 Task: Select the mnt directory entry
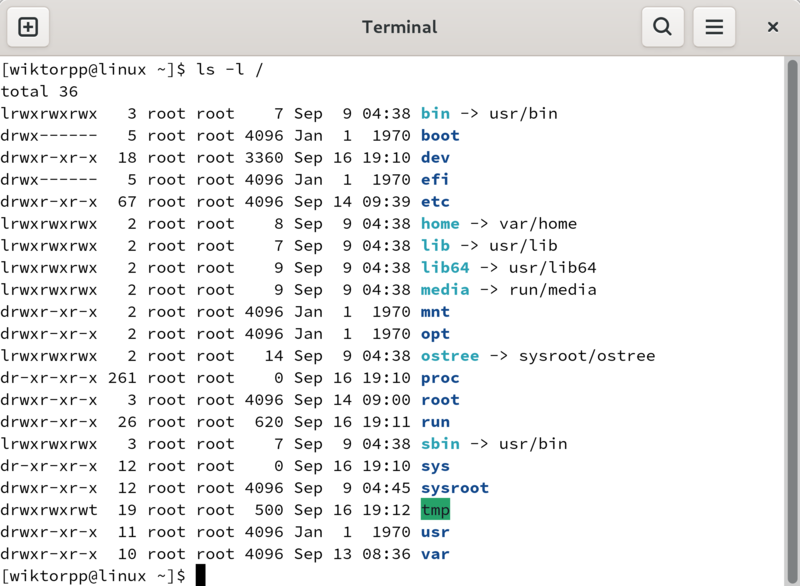(435, 311)
